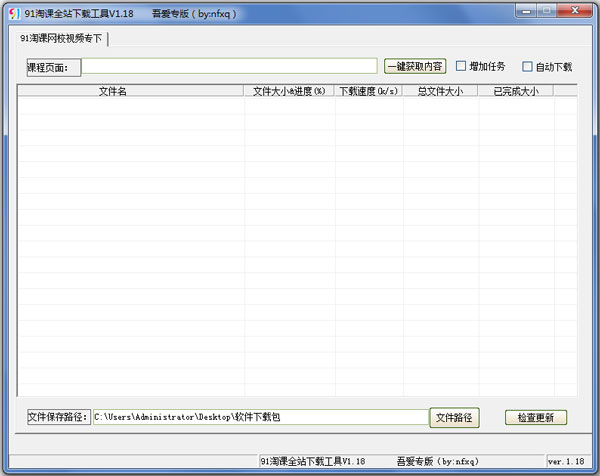Click the maximize window button
This screenshot has width=600, height=476.
pos(546,11)
